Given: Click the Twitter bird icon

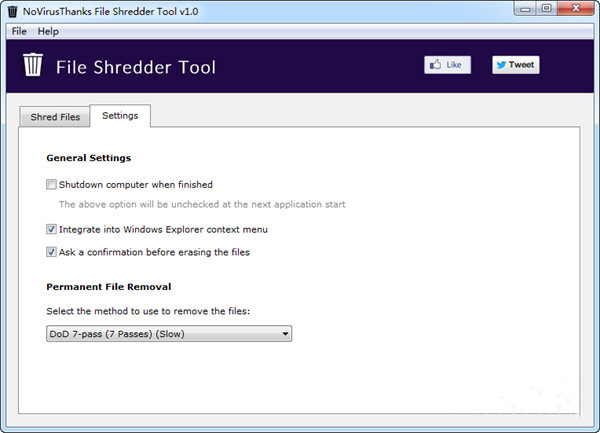Looking at the screenshot, I should coord(501,65).
